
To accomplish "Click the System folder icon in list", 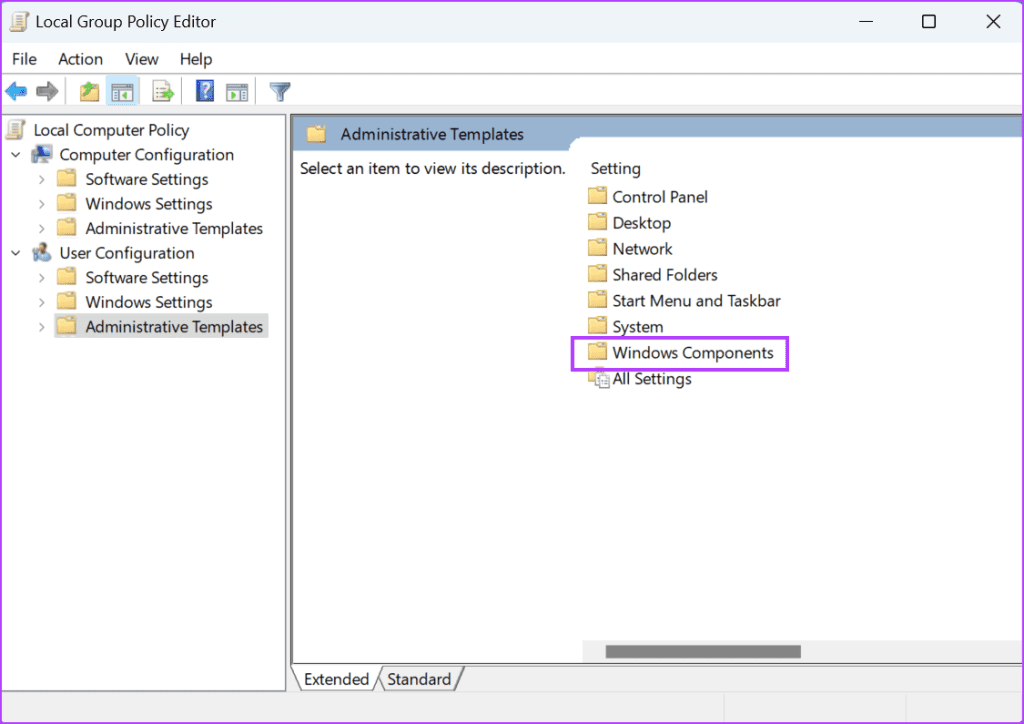I will click(597, 326).
